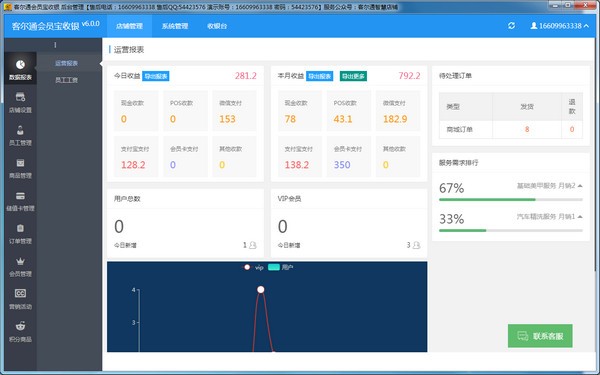Click the 联系客服 button
Viewport: 600px width, 375px height.
(x=540, y=336)
